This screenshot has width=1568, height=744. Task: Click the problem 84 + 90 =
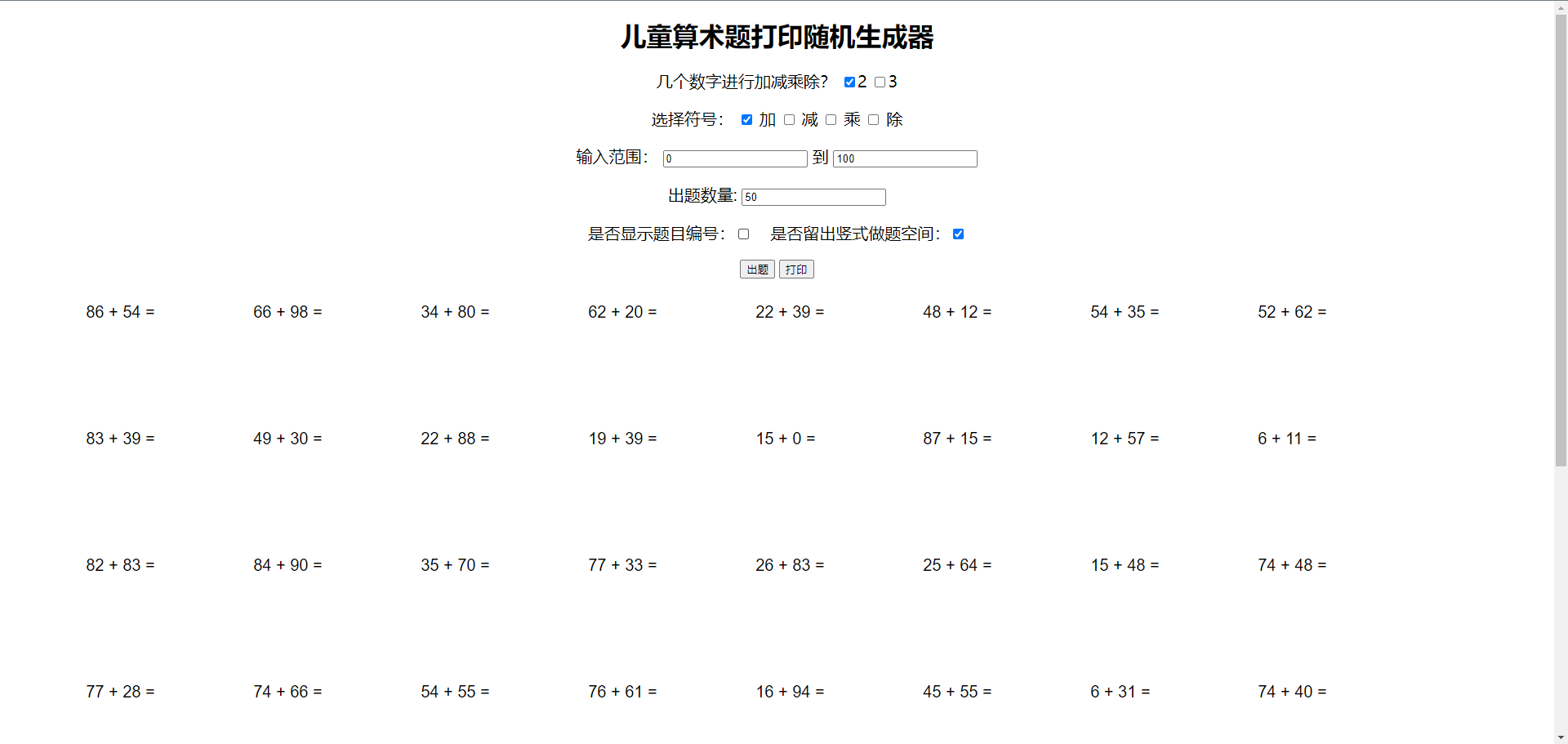point(287,565)
